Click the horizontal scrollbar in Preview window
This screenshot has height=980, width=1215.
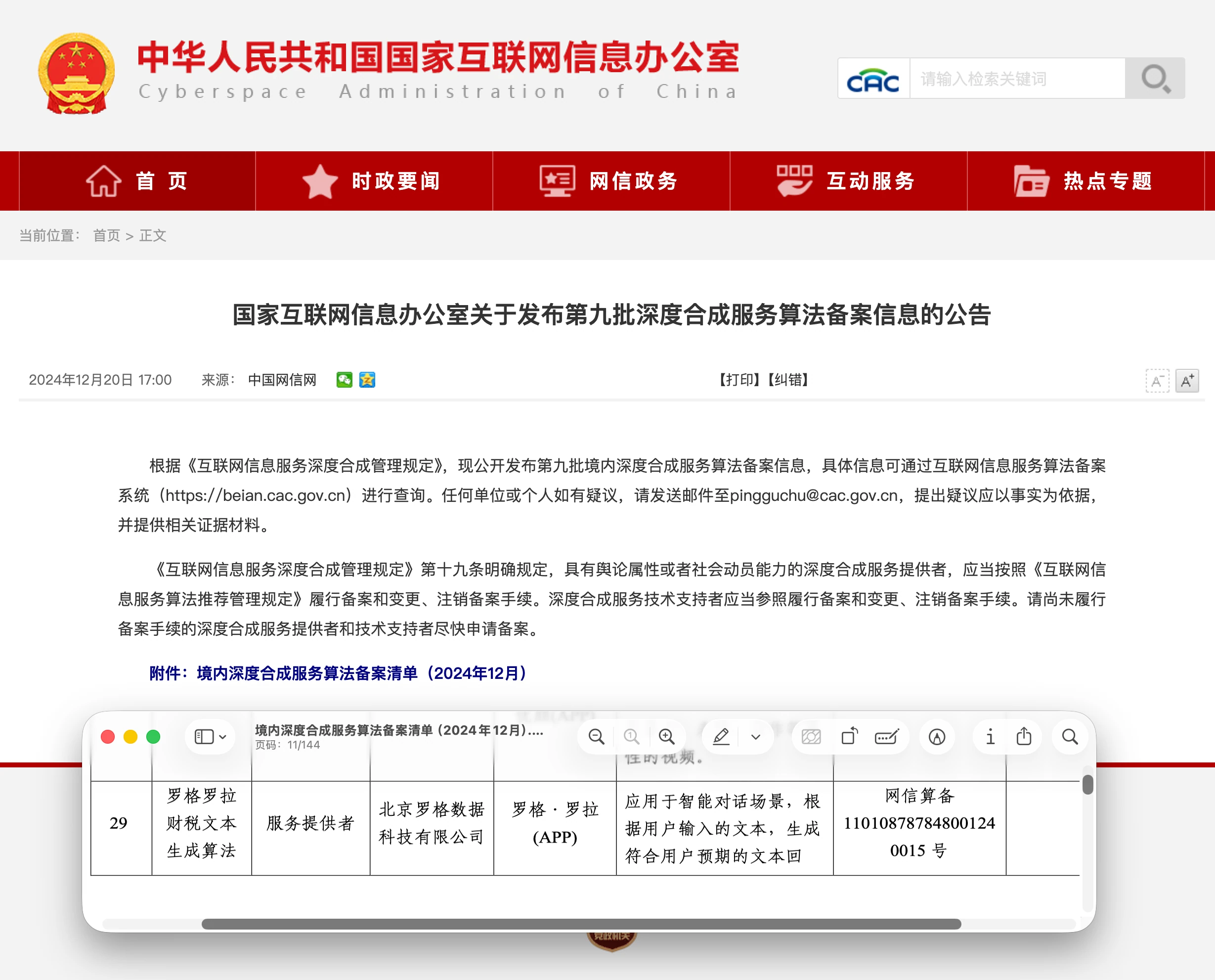tap(581, 924)
